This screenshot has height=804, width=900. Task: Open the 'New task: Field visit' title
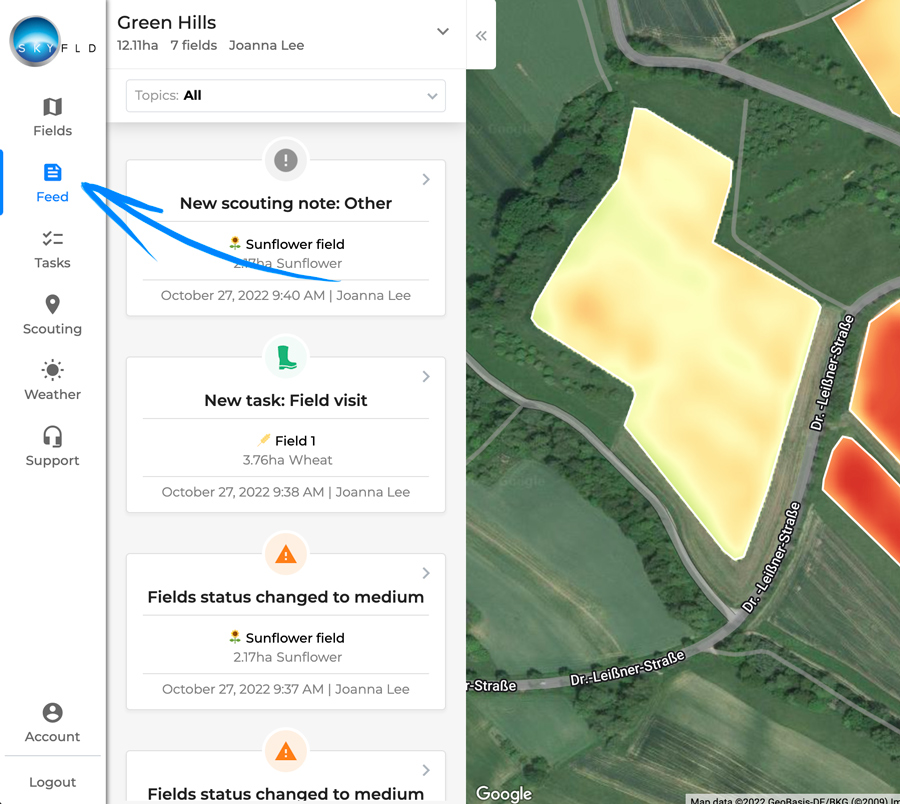click(x=286, y=400)
